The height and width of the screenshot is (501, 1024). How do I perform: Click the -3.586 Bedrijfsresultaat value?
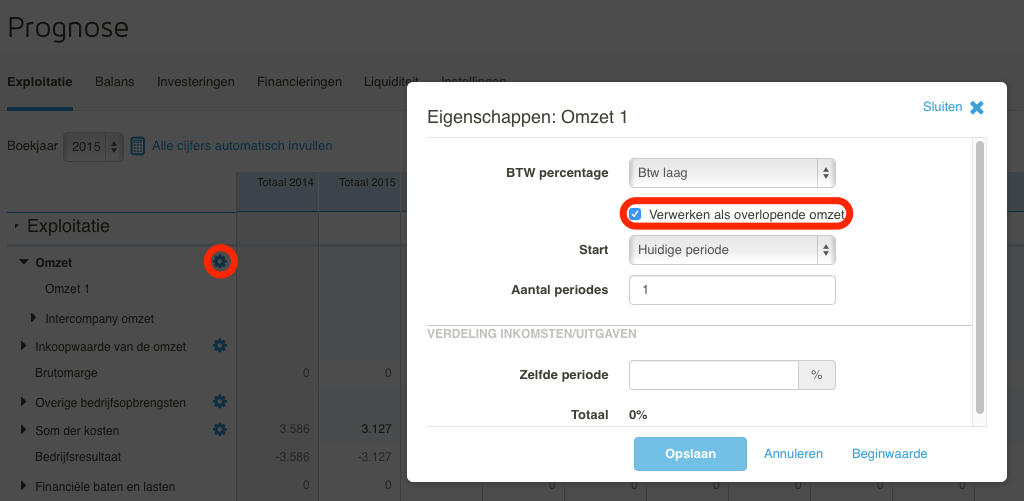coord(292,457)
